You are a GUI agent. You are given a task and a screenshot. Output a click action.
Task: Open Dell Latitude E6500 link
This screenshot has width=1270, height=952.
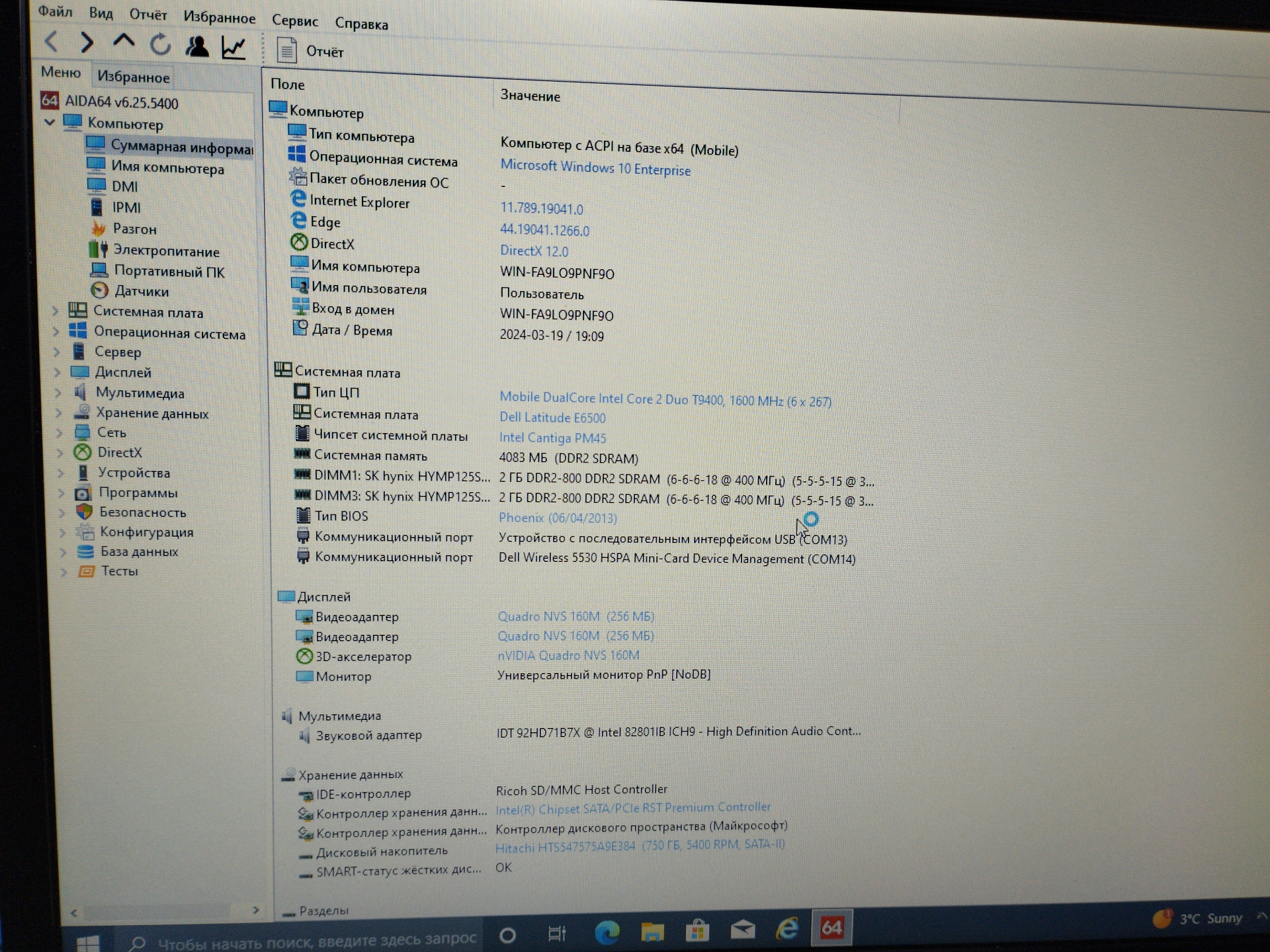[552, 417]
